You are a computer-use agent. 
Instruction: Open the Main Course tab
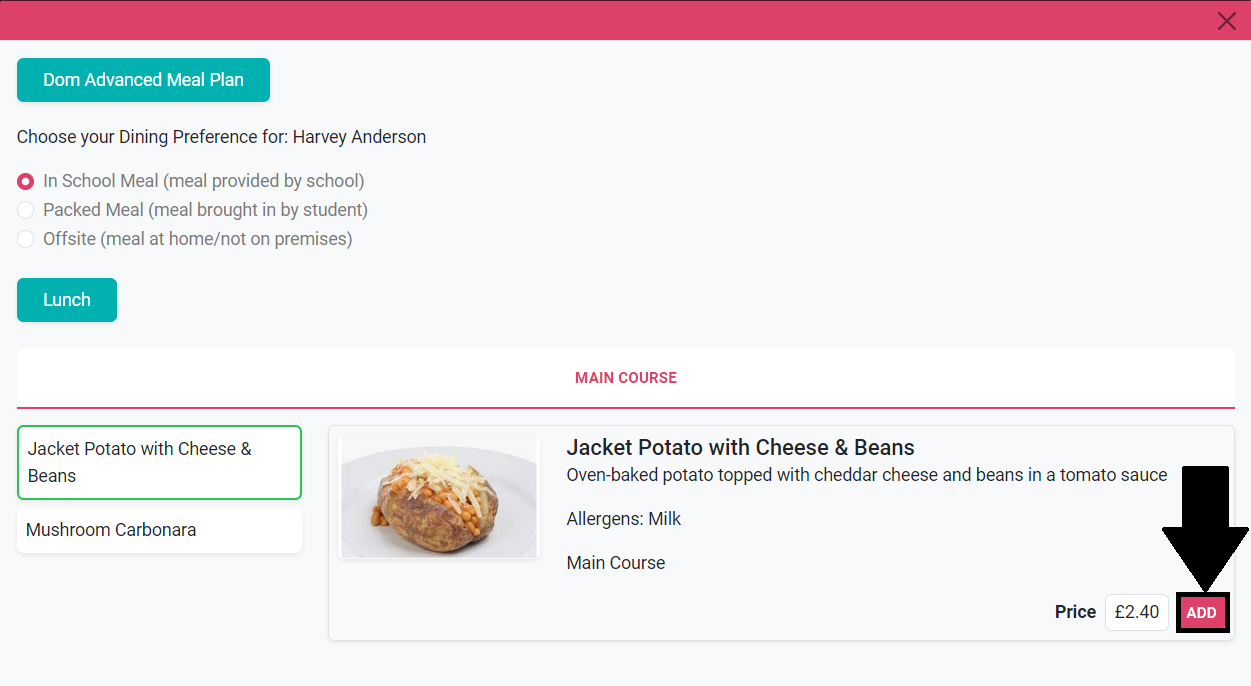625,378
